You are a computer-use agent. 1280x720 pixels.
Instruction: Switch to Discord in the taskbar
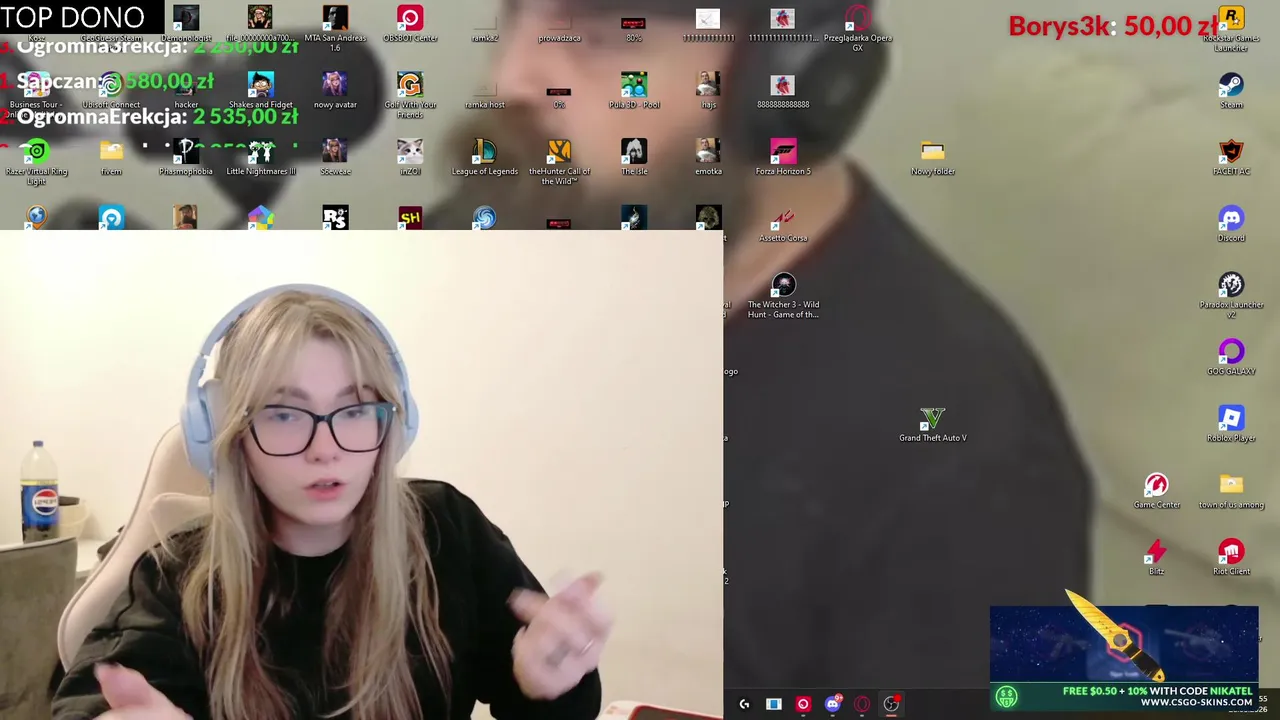pyautogui.click(x=832, y=704)
